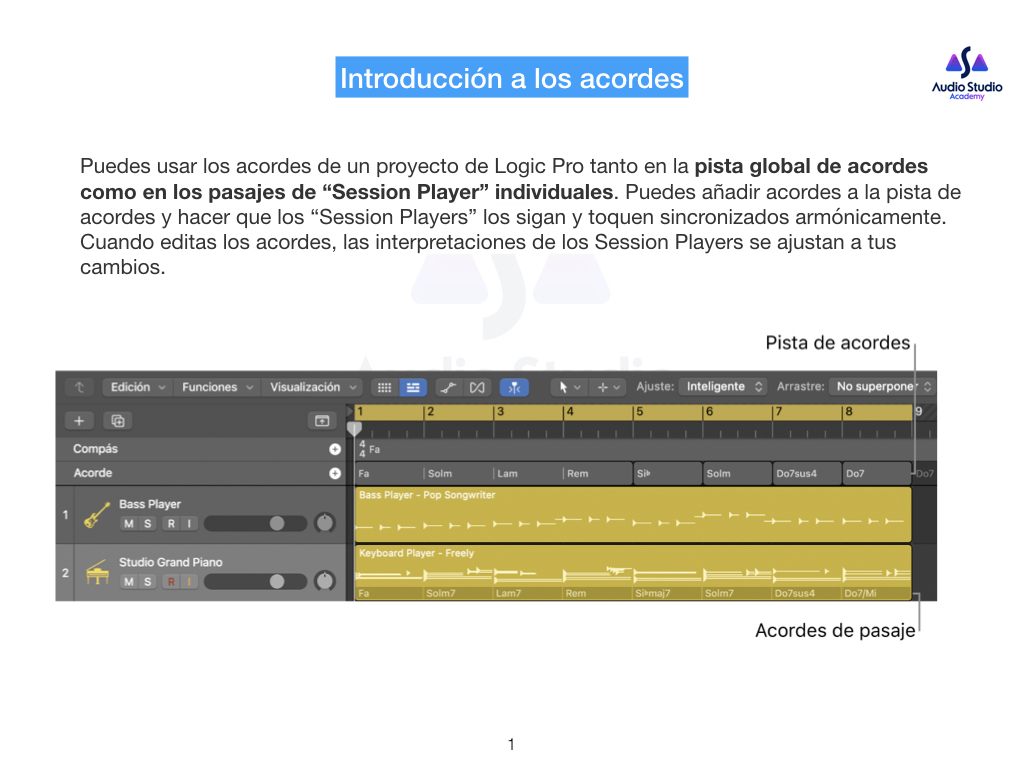Select the Do7sus4 chord in chord track
This screenshot has height=768, width=1024.
[807, 473]
